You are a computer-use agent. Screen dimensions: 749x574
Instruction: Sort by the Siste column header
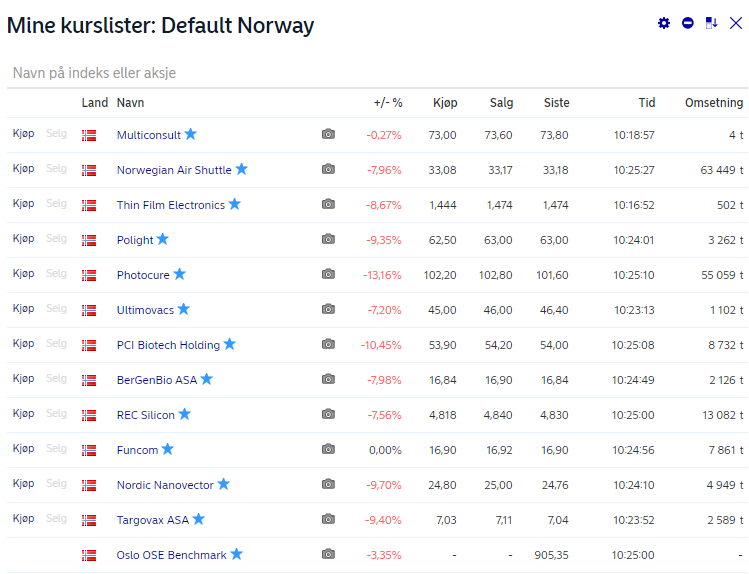(x=556, y=103)
